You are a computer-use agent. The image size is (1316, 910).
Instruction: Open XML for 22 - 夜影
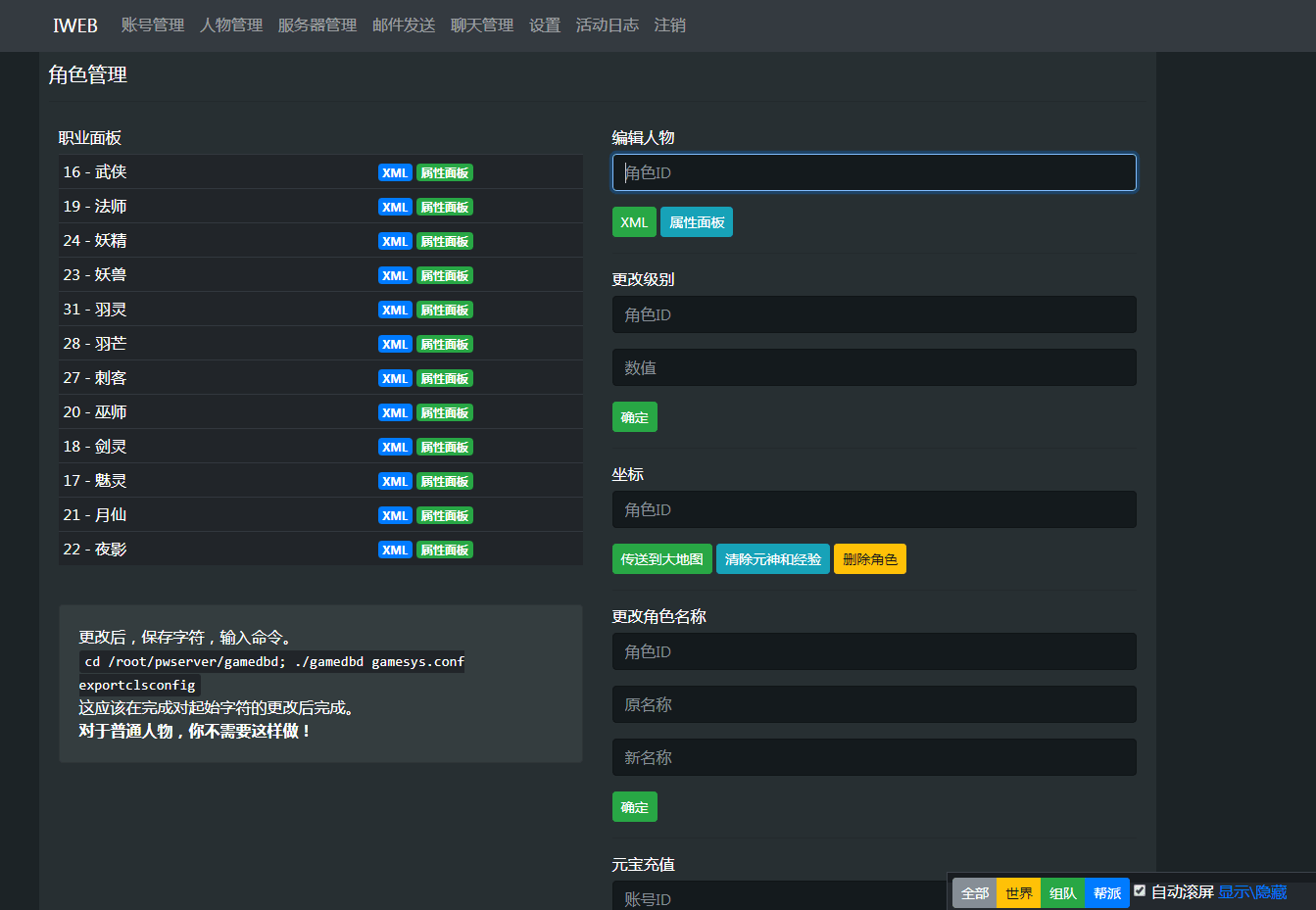tap(395, 550)
